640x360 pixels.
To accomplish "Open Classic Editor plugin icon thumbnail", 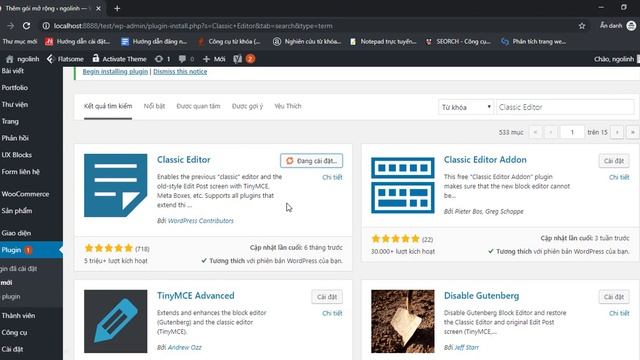I will coord(116,185).
